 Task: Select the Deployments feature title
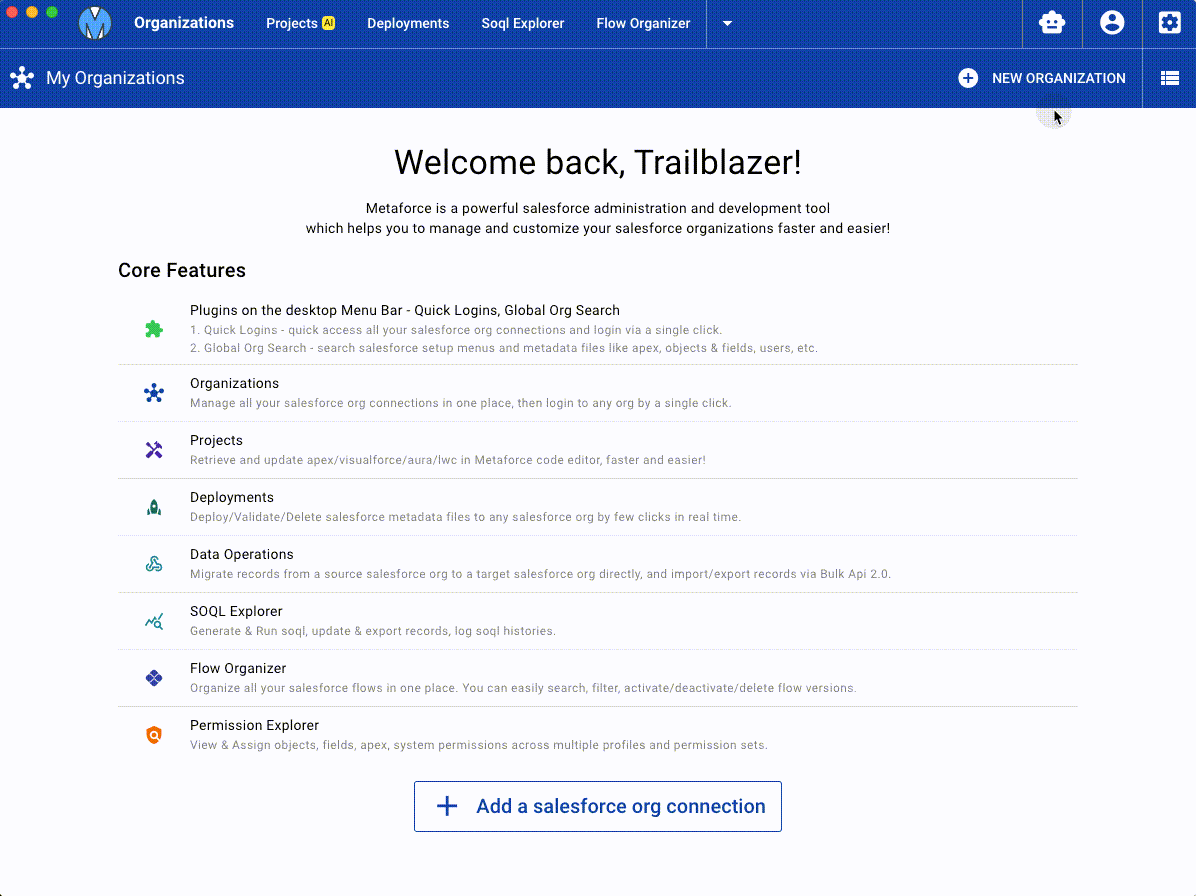click(232, 497)
